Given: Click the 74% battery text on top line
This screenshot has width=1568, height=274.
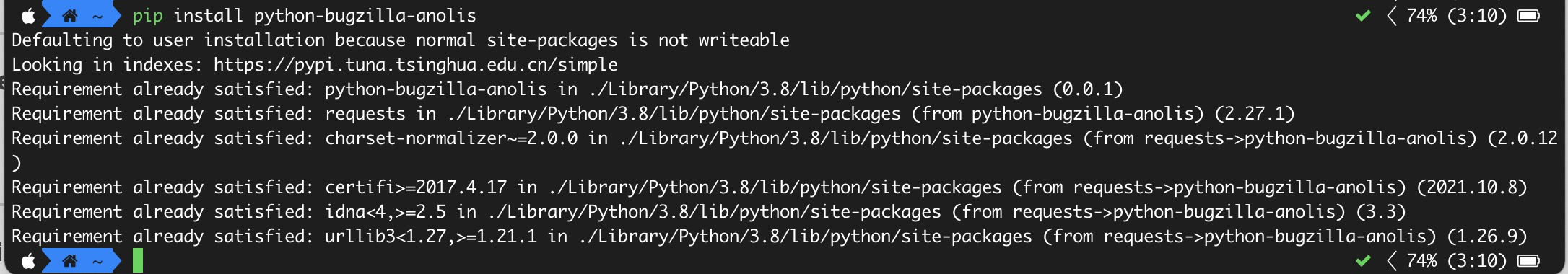Looking at the screenshot, I should click(1421, 16).
